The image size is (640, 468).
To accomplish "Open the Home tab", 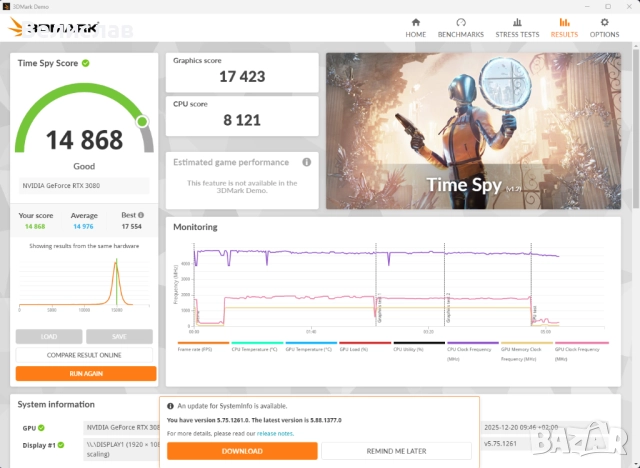I will (416, 28).
